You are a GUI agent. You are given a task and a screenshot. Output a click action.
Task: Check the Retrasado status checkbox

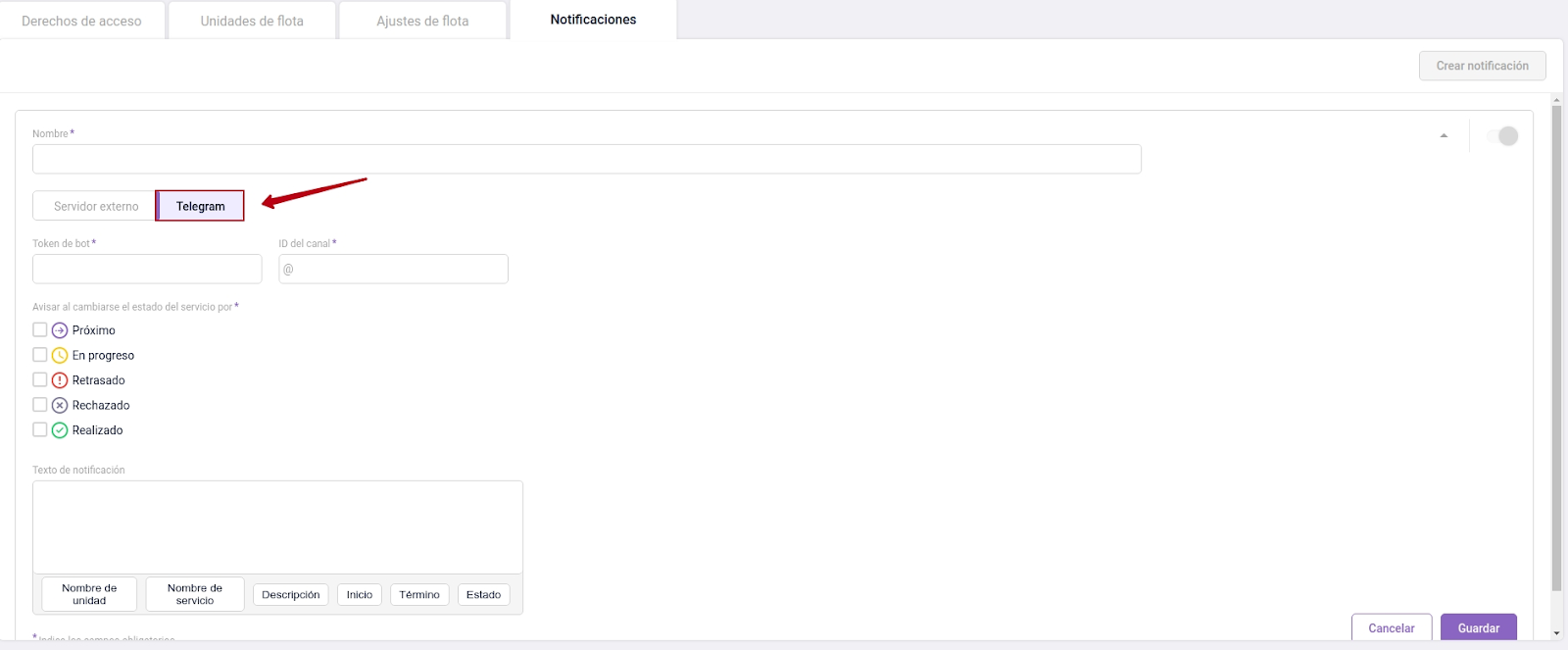pyautogui.click(x=40, y=380)
